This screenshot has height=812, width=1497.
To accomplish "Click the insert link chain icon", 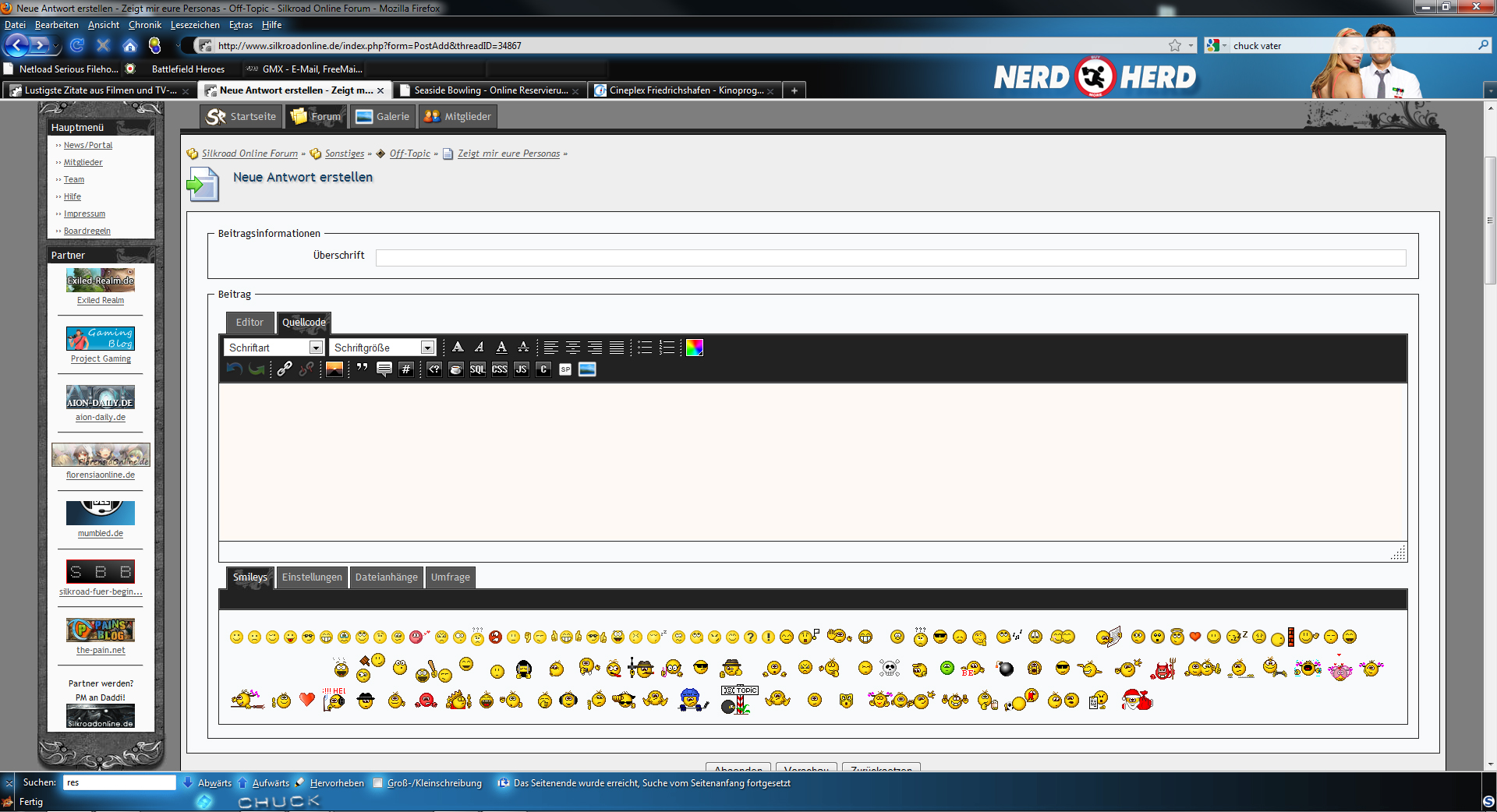I will [285, 369].
